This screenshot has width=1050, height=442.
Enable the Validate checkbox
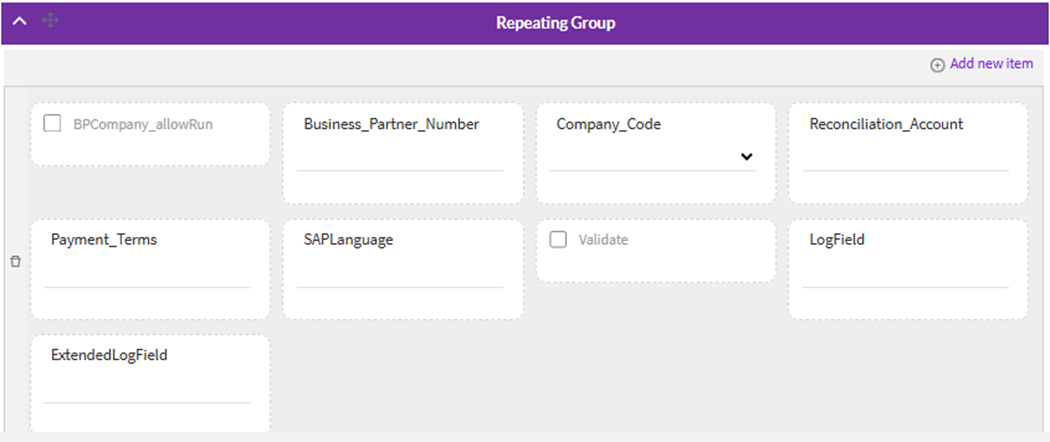point(558,240)
